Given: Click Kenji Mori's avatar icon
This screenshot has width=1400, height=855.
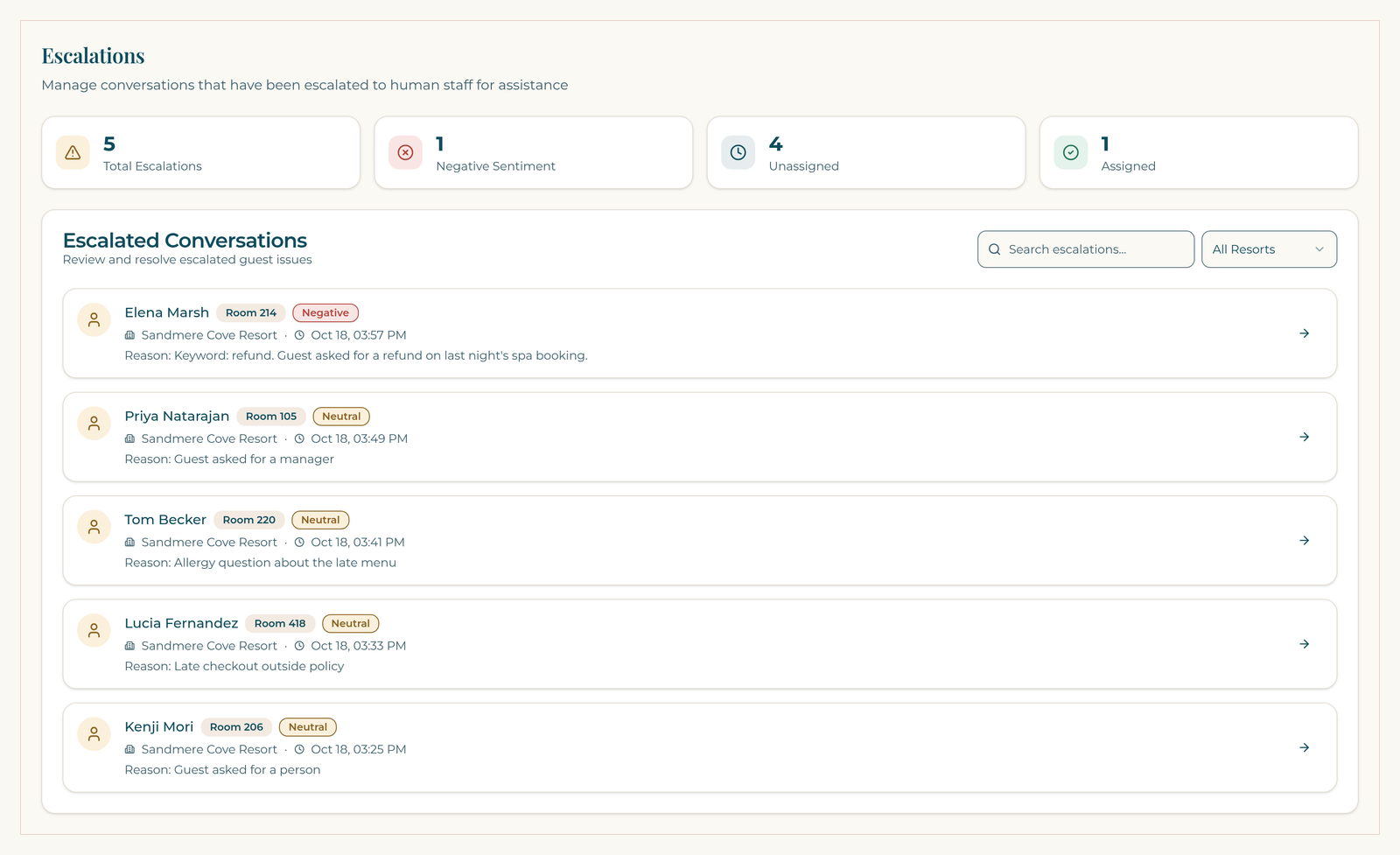Looking at the screenshot, I should coord(94,733).
